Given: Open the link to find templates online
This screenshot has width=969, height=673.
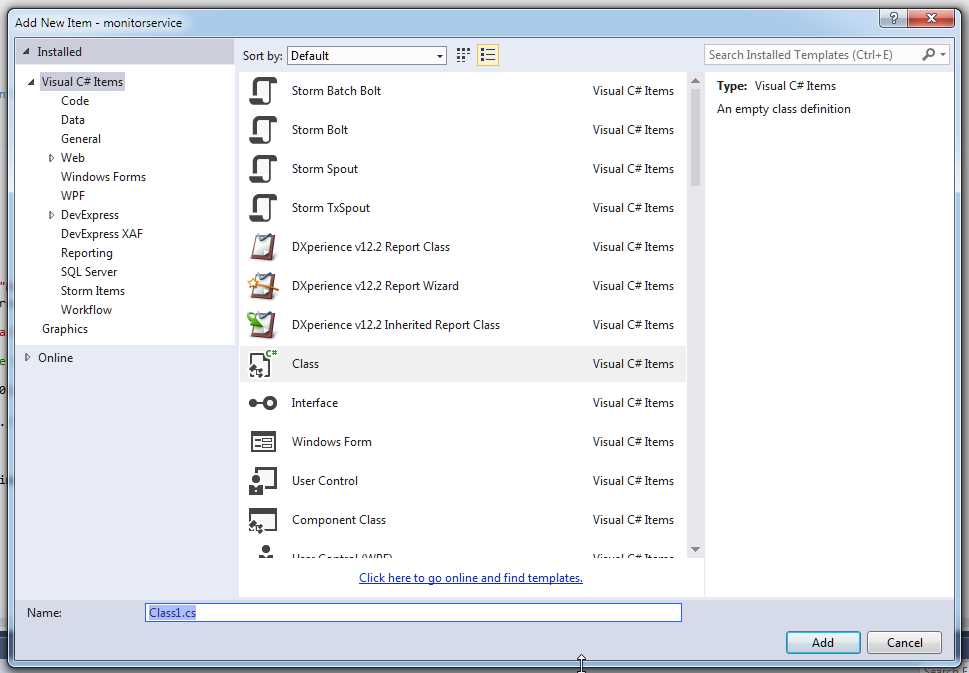Looking at the screenshot, I should coord(470,577).
